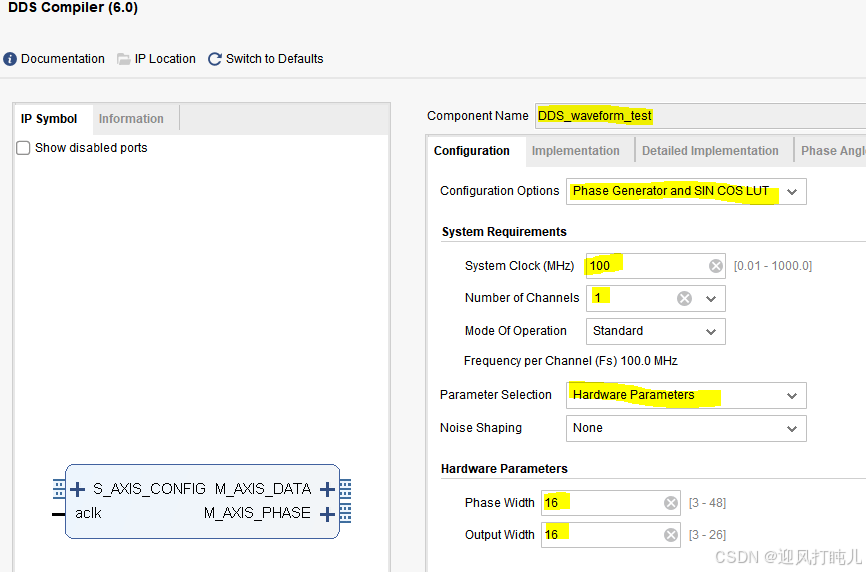Select the Configuration tab
This screenshot has width=866, height=572.
tap(472, 151)
